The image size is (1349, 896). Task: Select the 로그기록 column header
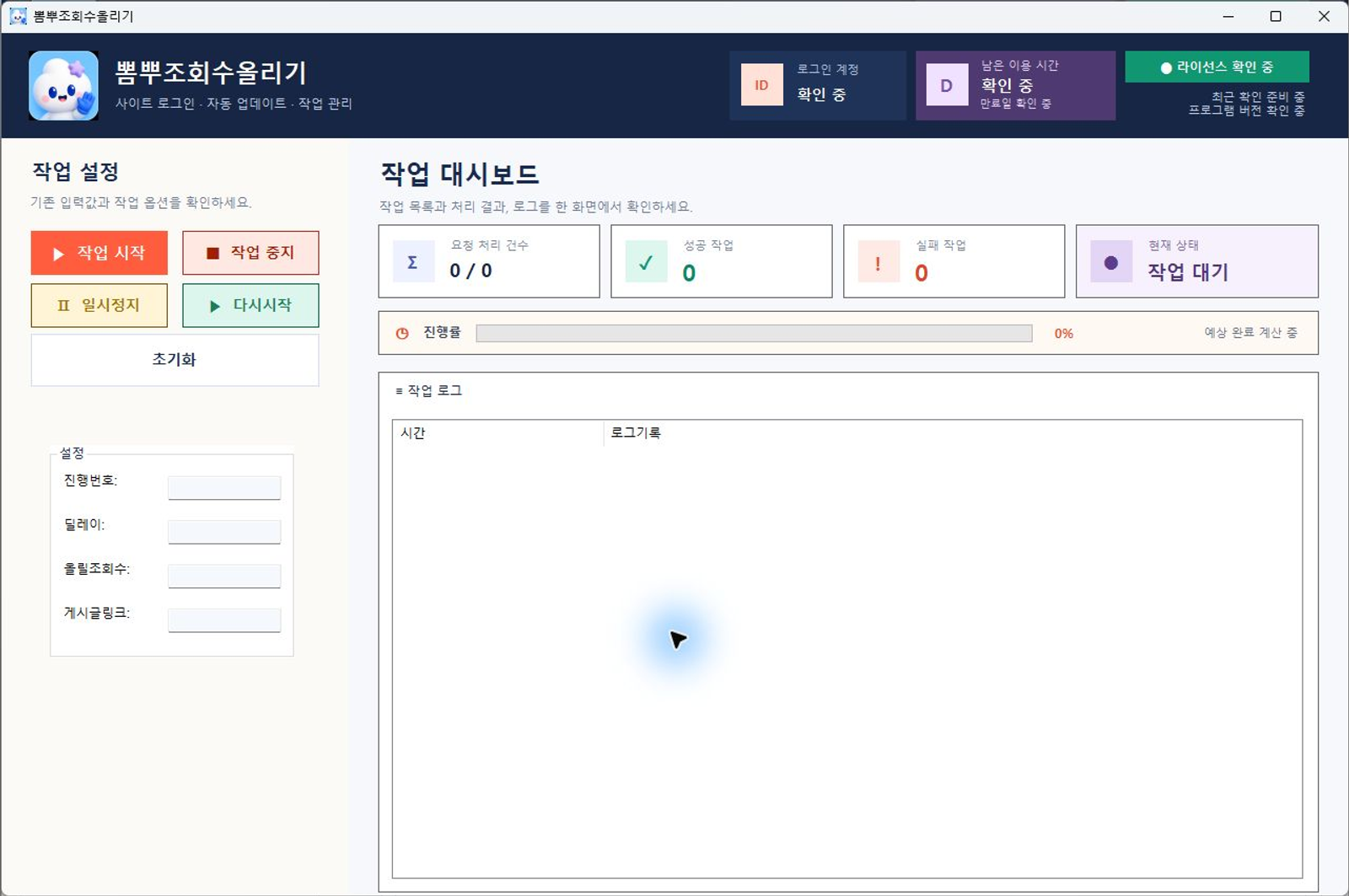click(x=953, y=432)
